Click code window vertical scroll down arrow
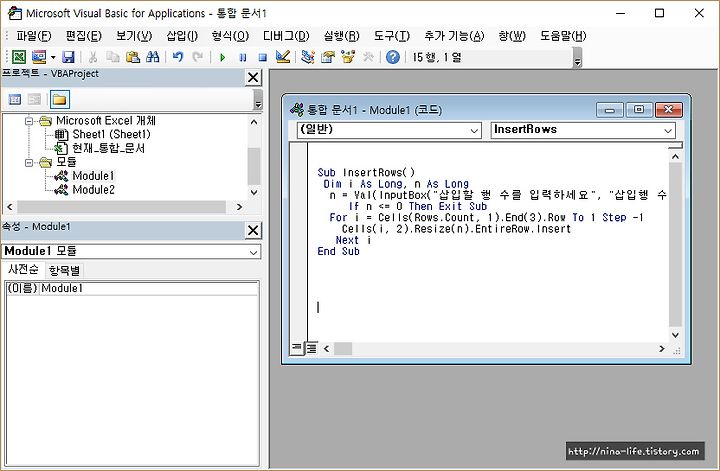Screen dimensions: 720x471 (675, 335)
